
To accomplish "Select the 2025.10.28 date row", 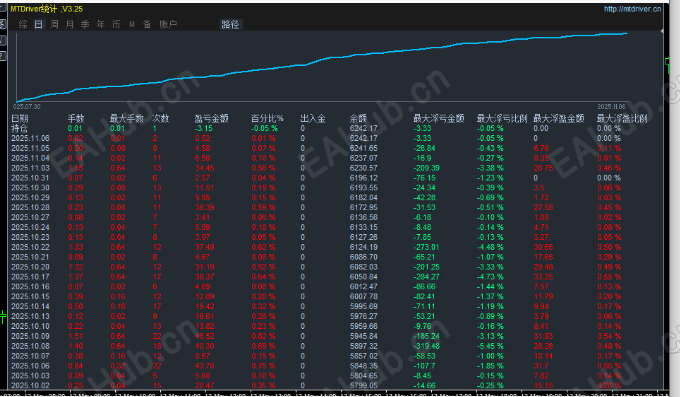I will click(x=30, y=207).
